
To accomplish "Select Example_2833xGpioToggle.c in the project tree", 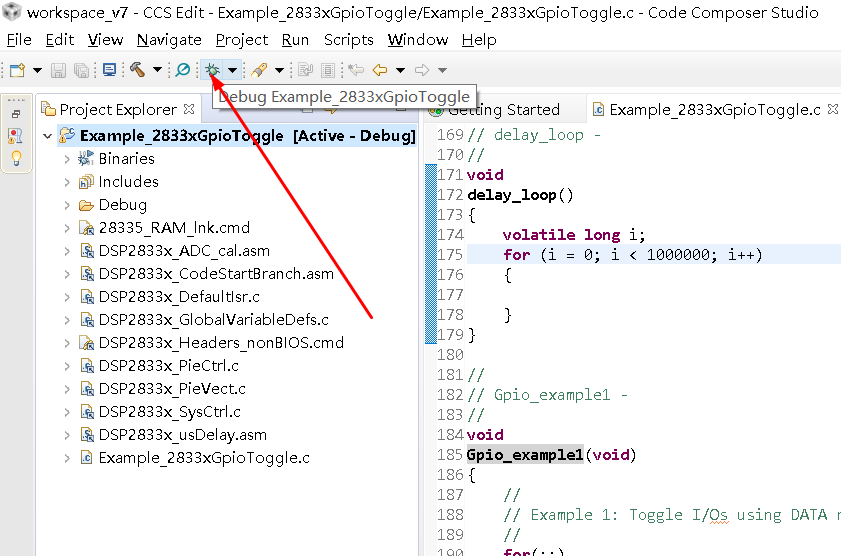I will [x=204, y=459].
